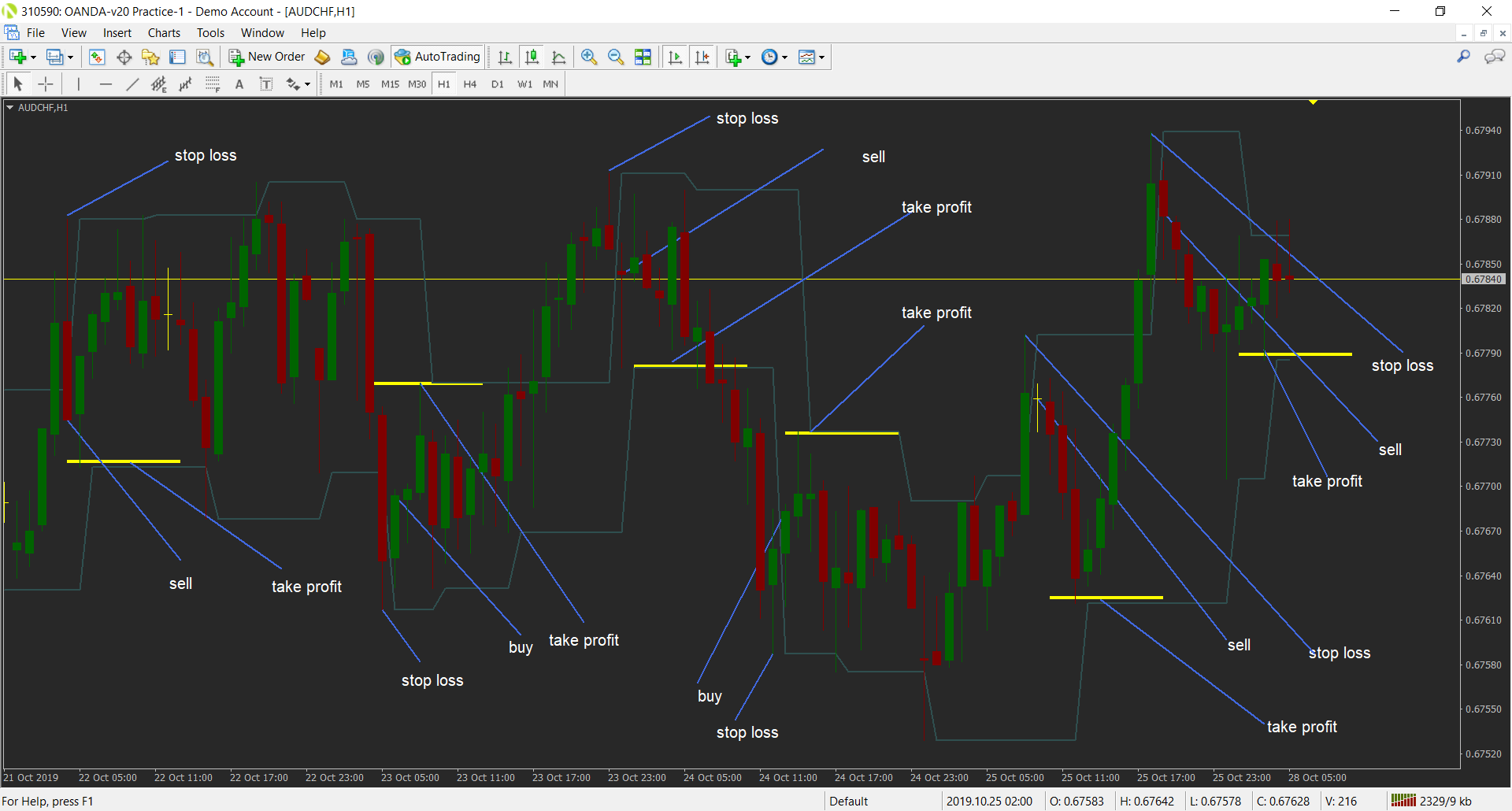Open the chat speech bubbles icon

pyautogui.click(x=1495, y=57)
